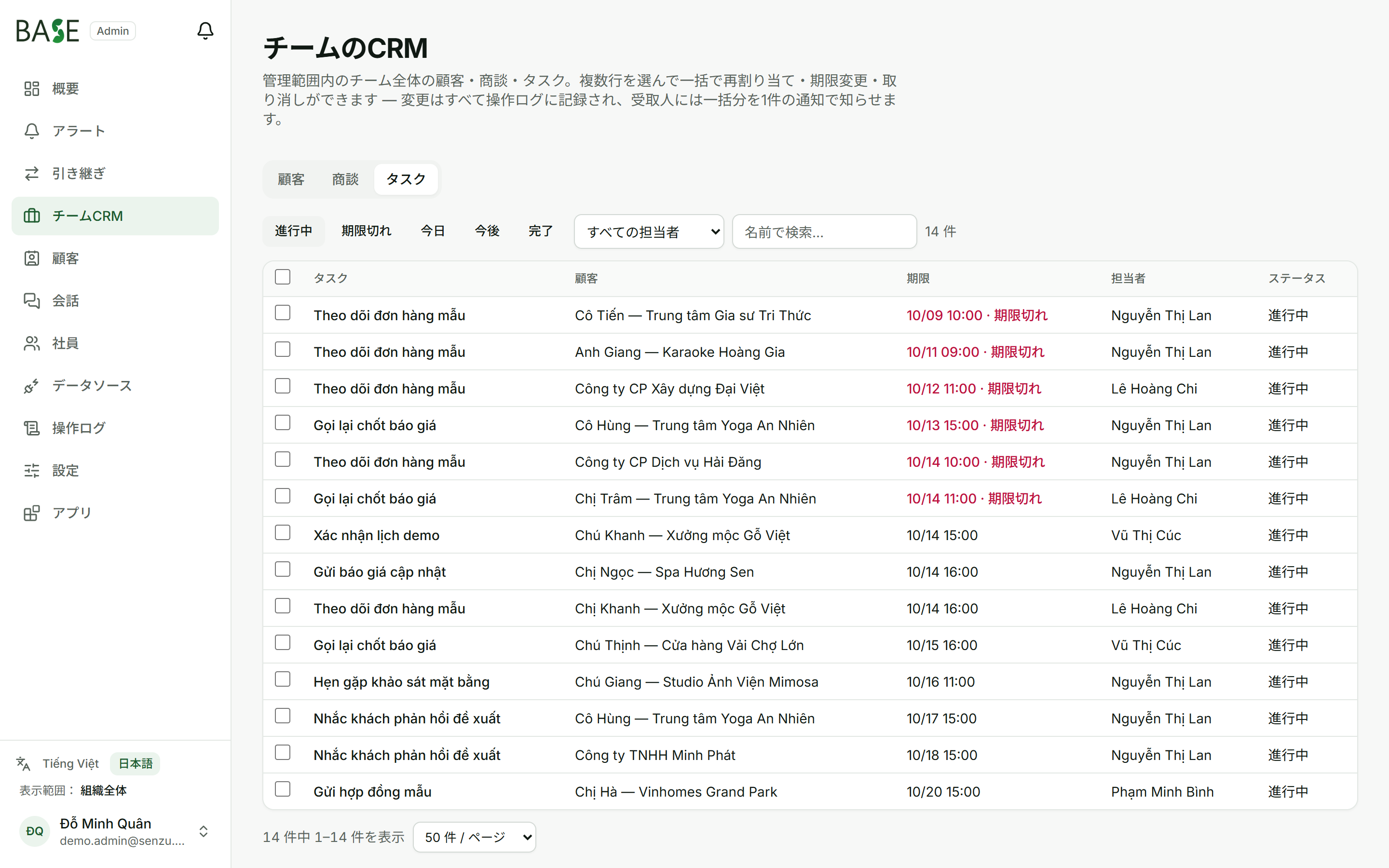Click the チームCRM briefcase icon
This screenshot has width=1389, height=868.
tap(31, 216)
